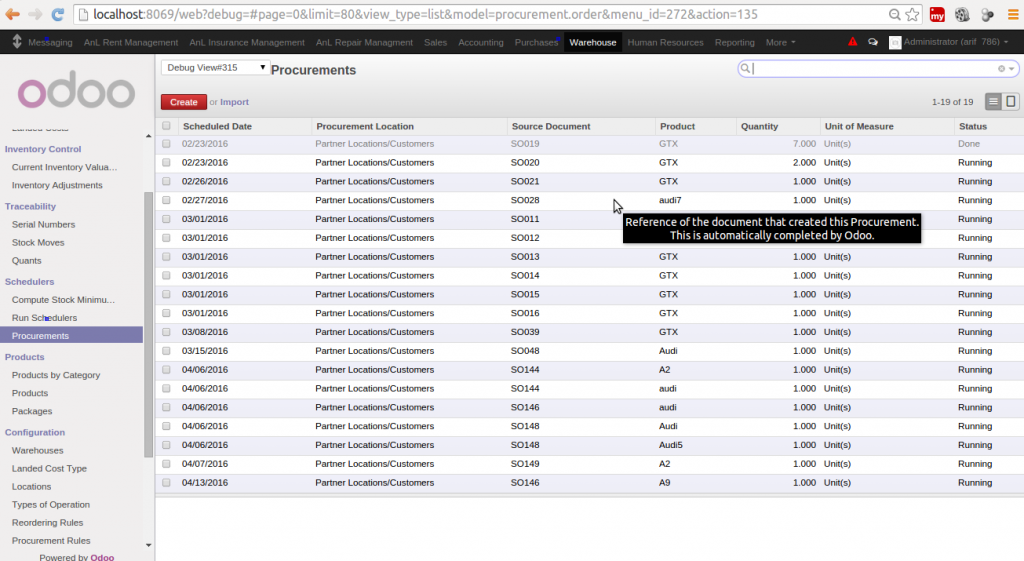The height and width of the screenshot is (561, 1024).
Task: Open the Accounting menu
Action: coord(481,43)
